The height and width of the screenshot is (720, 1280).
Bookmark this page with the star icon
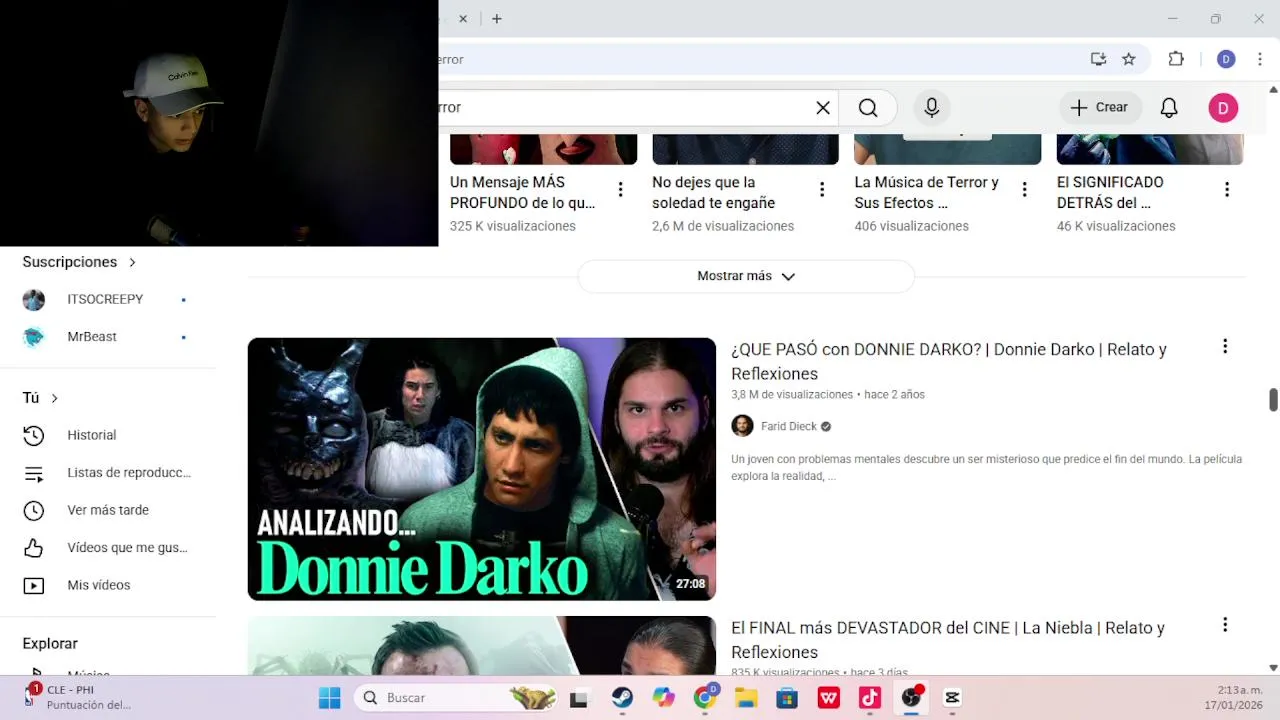pyautogui.click(x=1129, y=59)
